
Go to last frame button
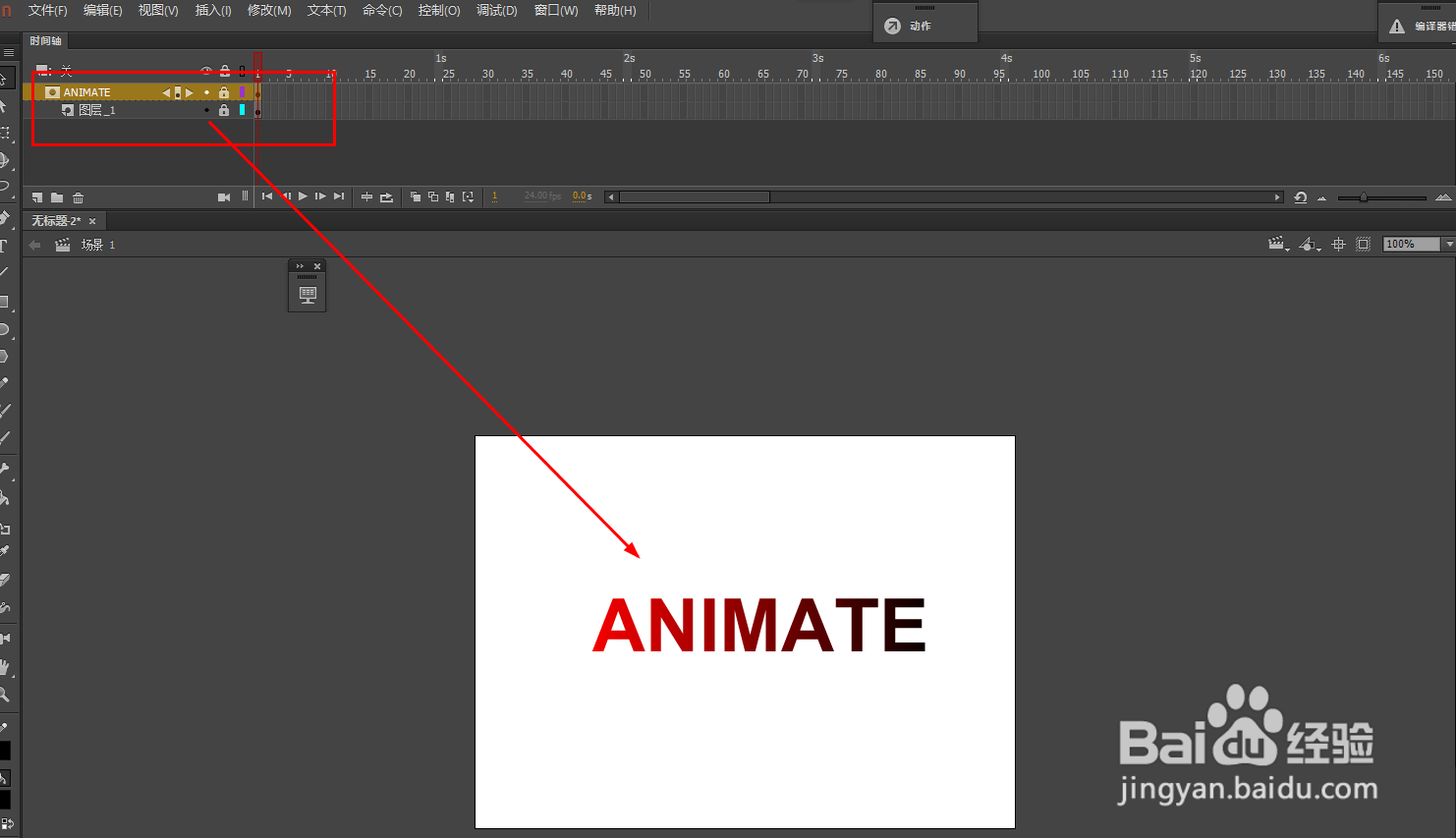(x=339, y=196)
